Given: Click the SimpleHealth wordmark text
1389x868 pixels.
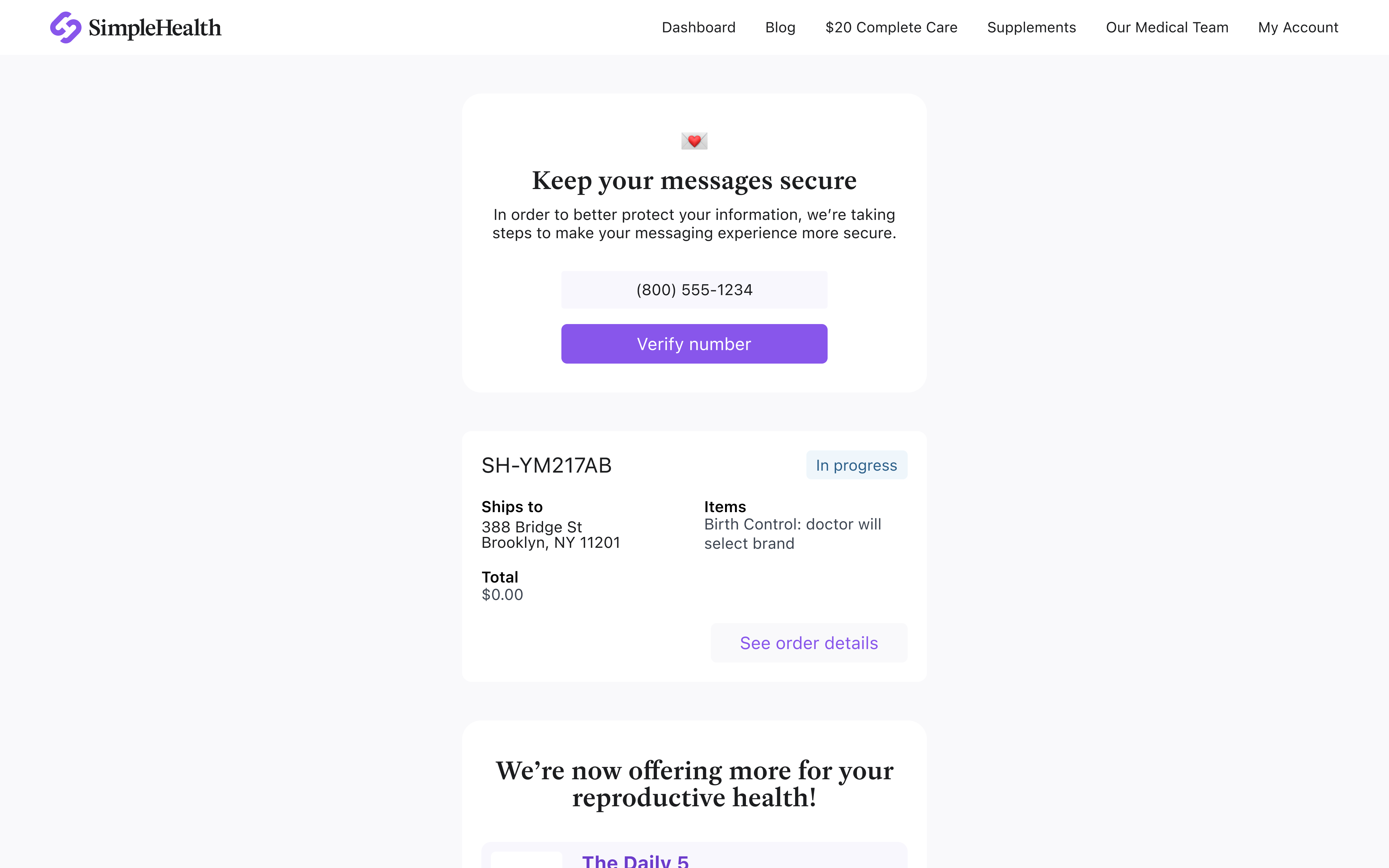Looking at the screenshot, I should point(155,28).
